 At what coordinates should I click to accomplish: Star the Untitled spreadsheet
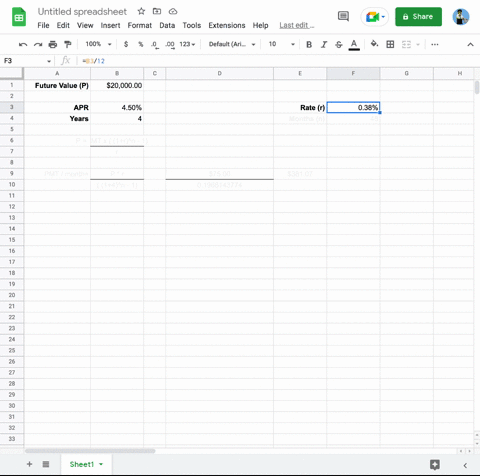point(141,11)
